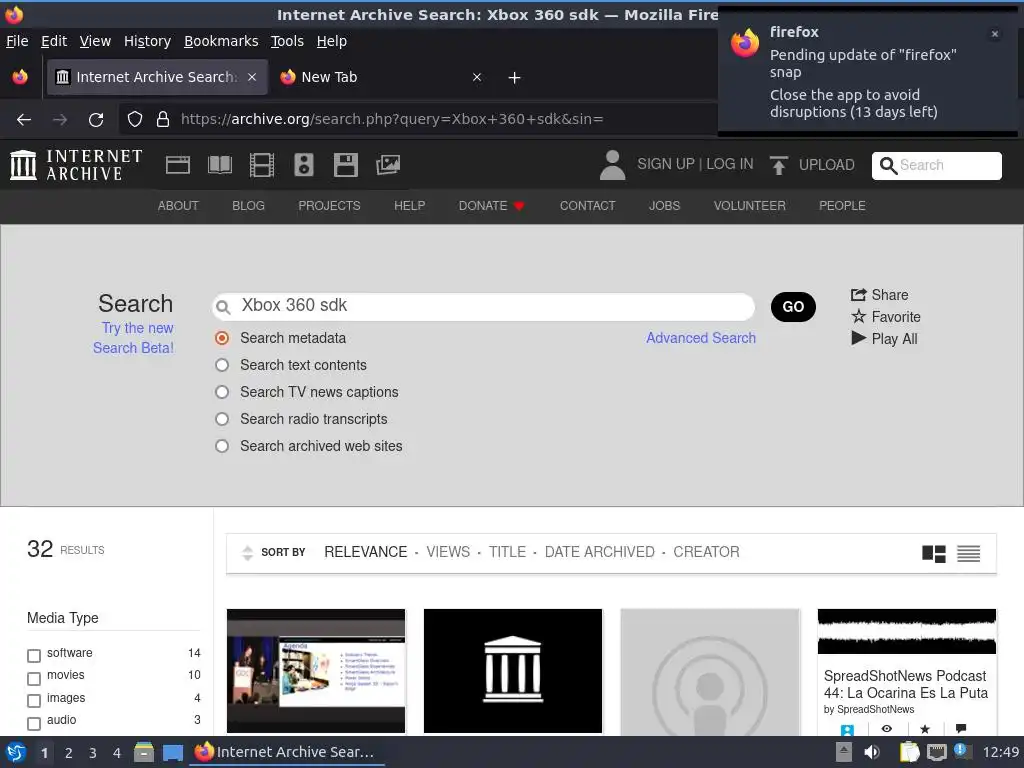The width and height of the screenshot is (1024, 768).
Task: Click the show desktop icon in taskbar
Action: [x=173, y=752]
